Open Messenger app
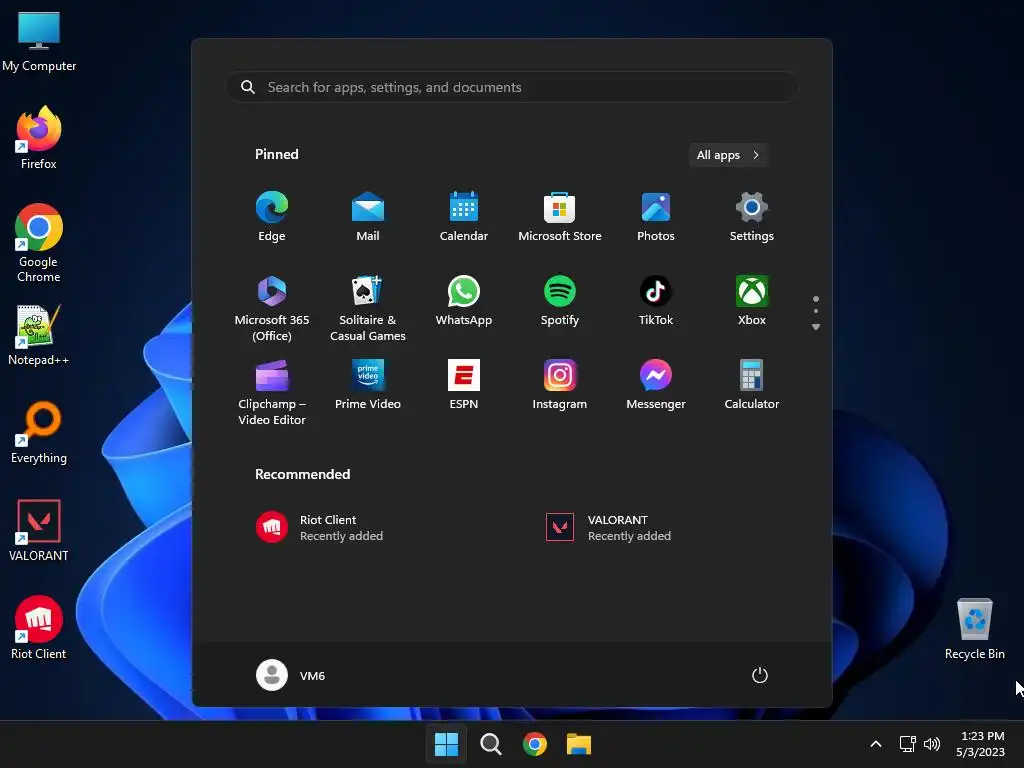This screenshot has height=768, width=1024. (656, 385)
